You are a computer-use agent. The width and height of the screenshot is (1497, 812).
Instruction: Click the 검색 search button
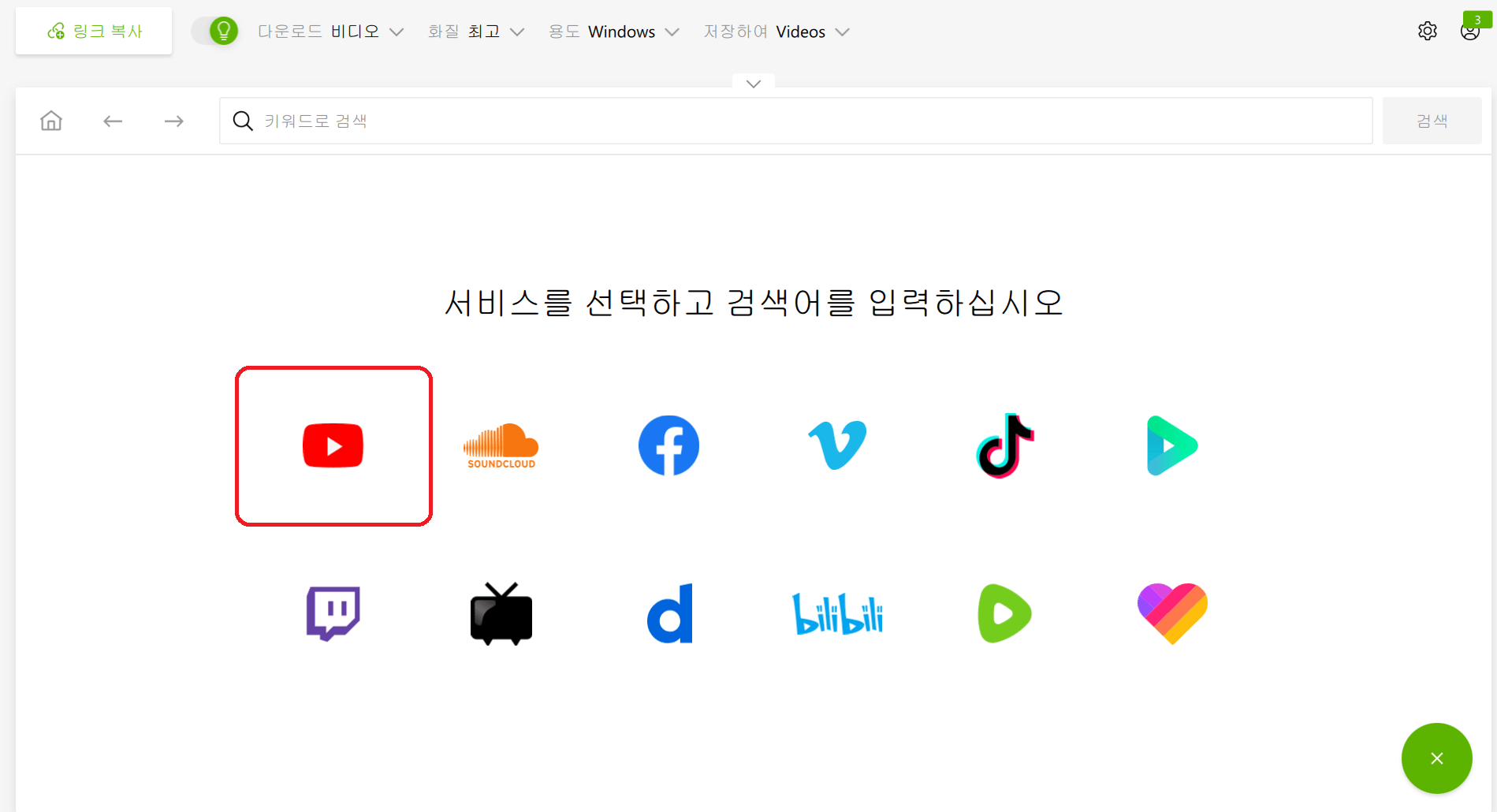coord(1432,121)
